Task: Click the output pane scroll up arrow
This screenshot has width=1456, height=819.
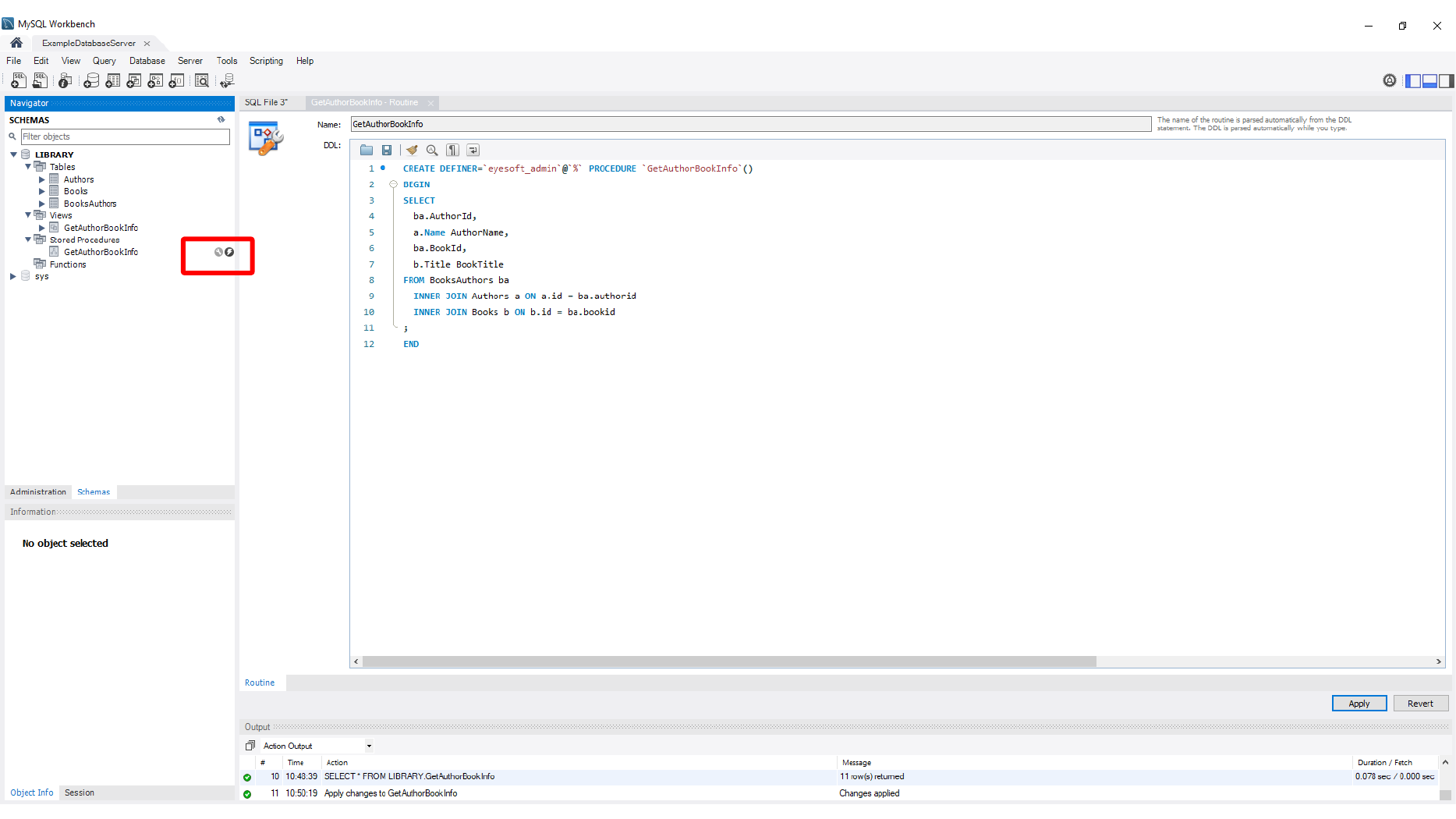Action: click(x=1445, y=763)
